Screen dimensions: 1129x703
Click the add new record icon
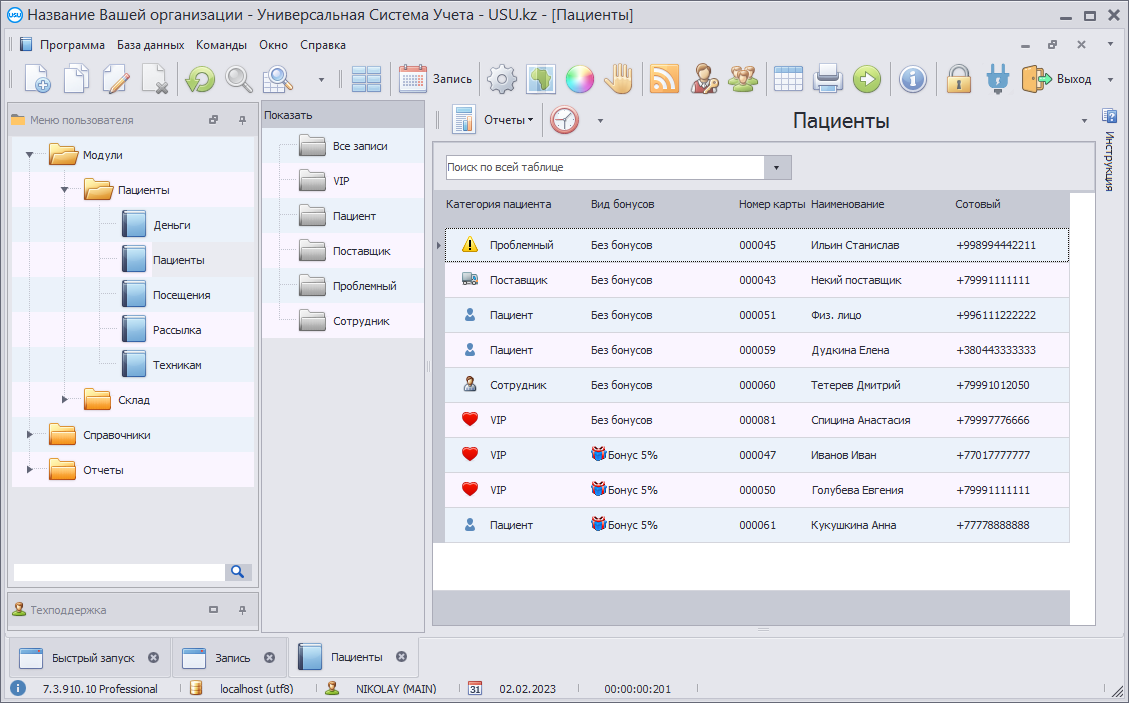pyautogui.click(x=37, y=79)
